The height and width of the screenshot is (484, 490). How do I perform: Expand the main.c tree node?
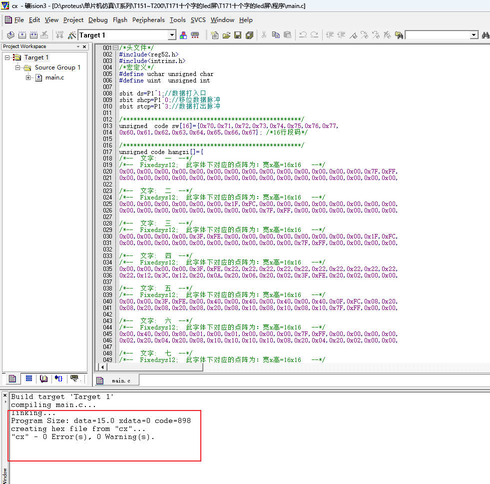pos(28,78)
